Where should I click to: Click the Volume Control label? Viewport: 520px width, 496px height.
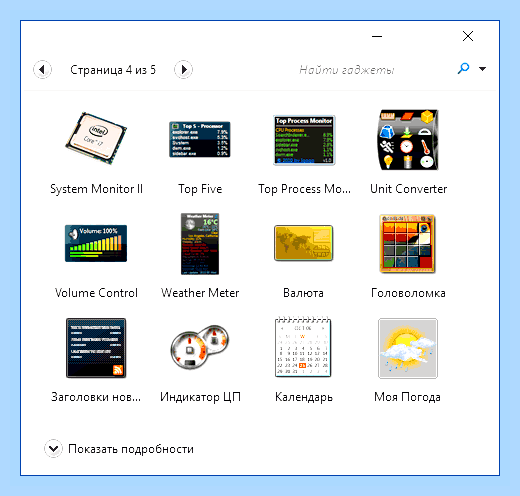pos(96,293)
